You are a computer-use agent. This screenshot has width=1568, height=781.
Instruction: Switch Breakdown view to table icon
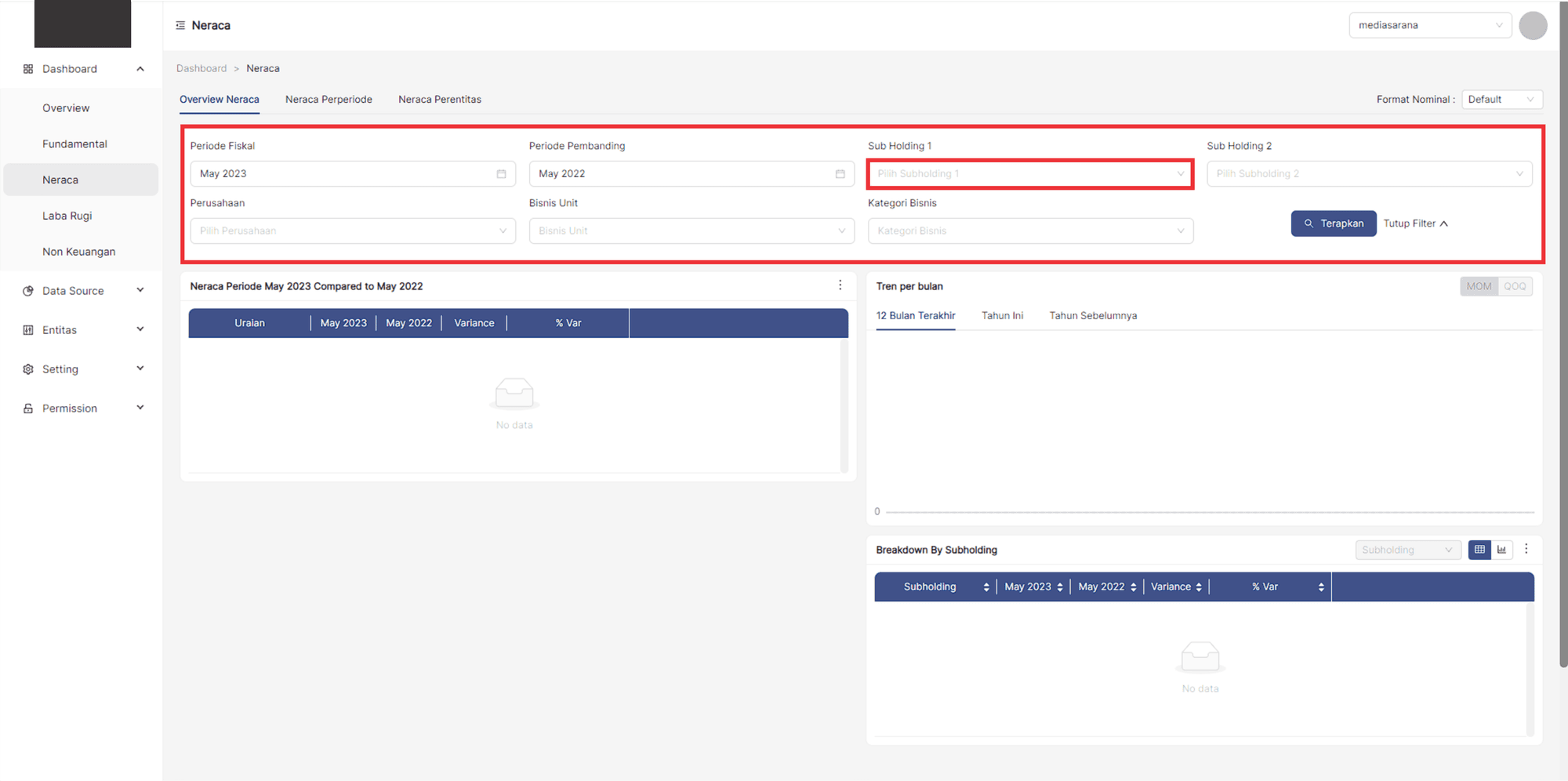(1479, 550)
